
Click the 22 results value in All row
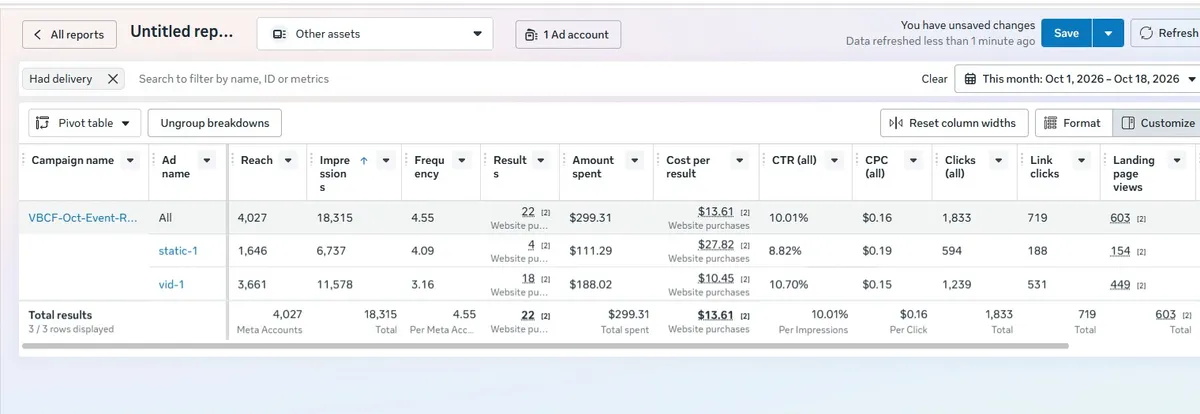(x=528, y=212)
